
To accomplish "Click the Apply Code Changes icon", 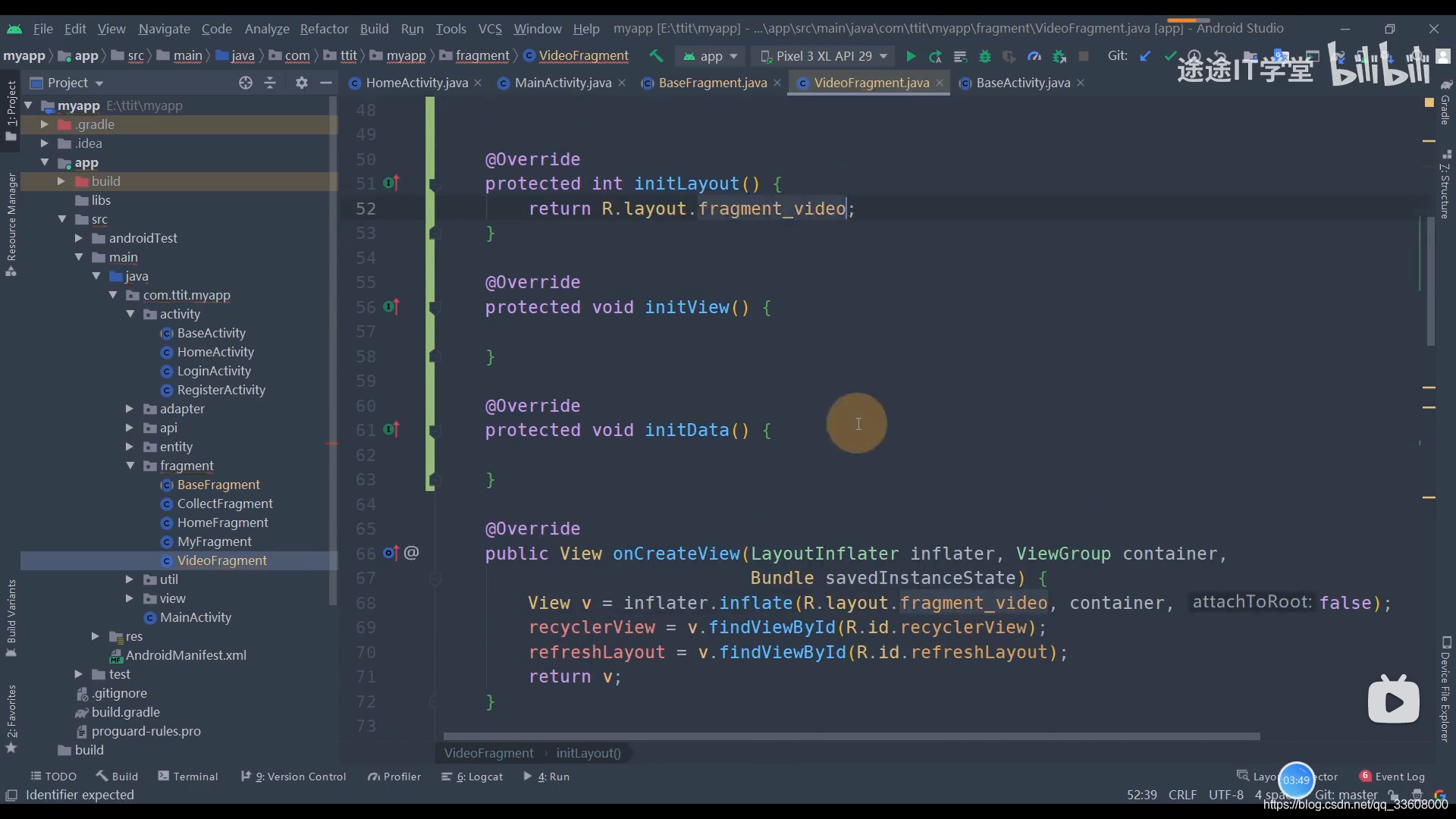I will click(x=960, y=56).
